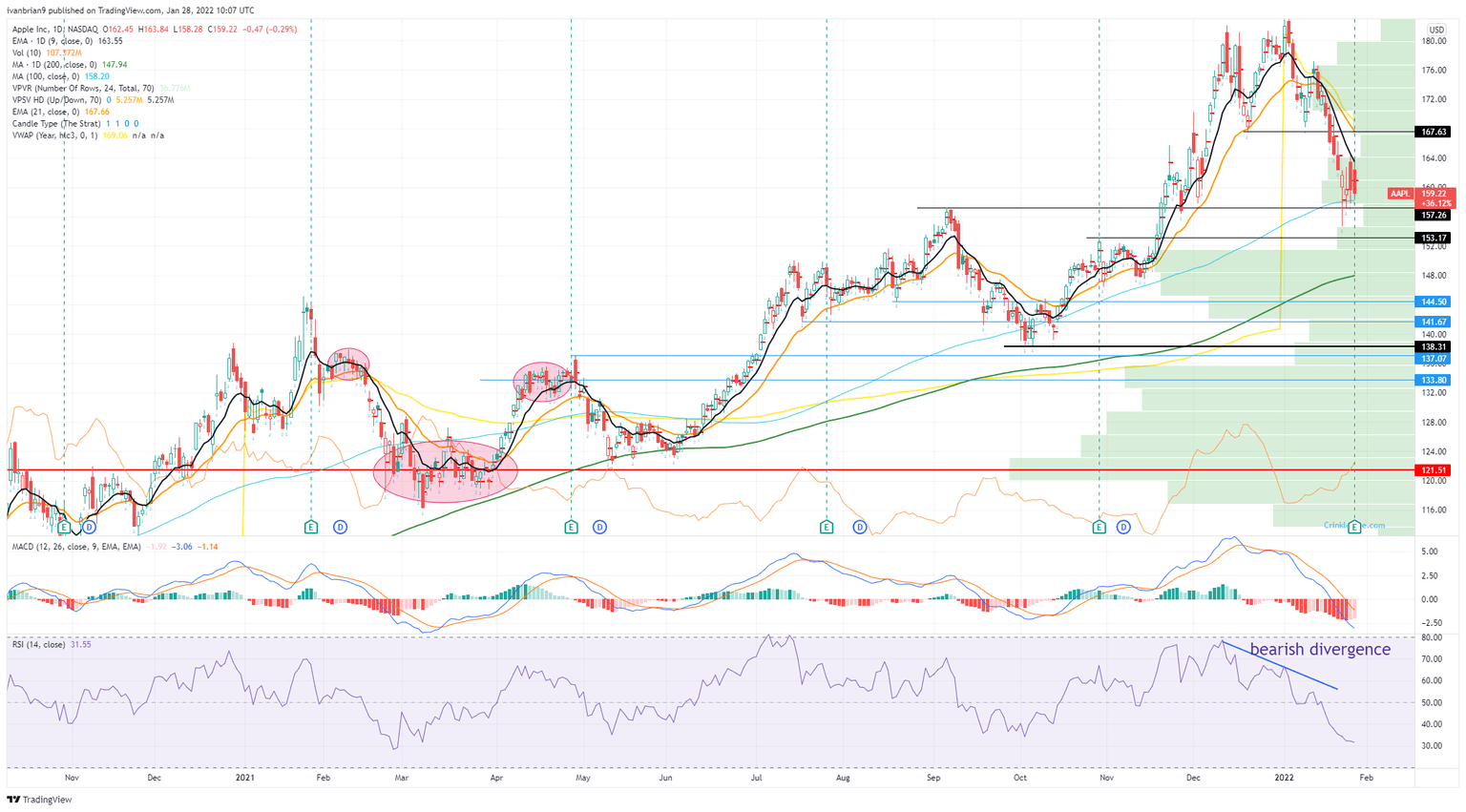Screen dimensions: 1466x812
Task: Click the 148.00 price axis label
Action: pyautogui.click(x=1435, y=276)
